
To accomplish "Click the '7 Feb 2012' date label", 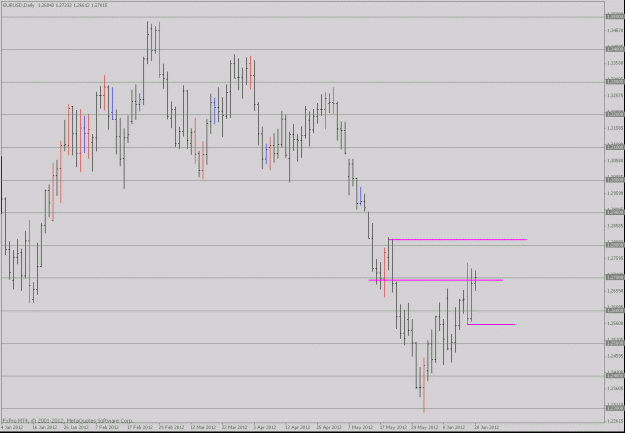I will coord(108,427).
